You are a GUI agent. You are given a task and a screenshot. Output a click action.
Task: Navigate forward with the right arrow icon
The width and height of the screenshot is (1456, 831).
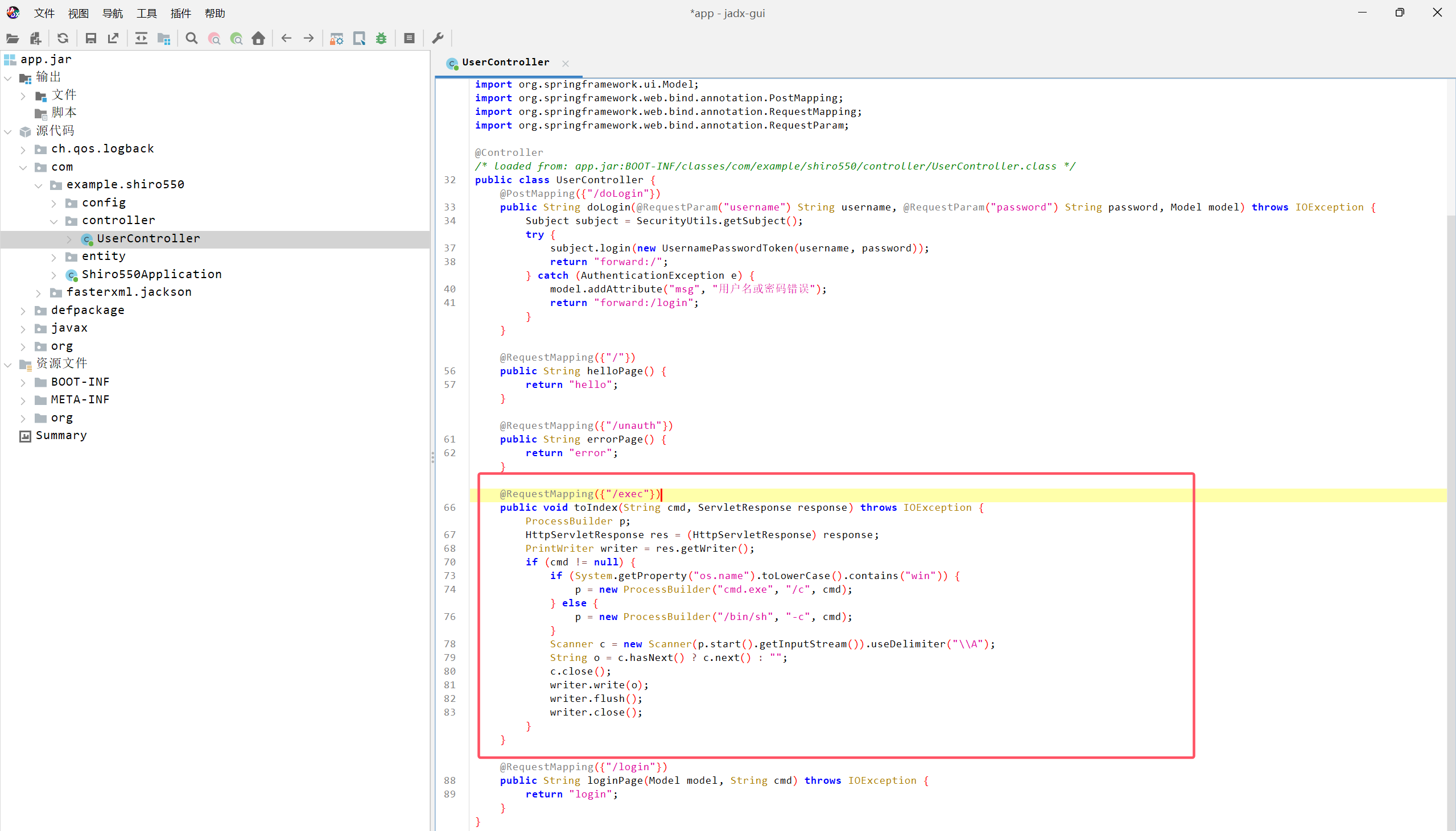tap(309, 38)
